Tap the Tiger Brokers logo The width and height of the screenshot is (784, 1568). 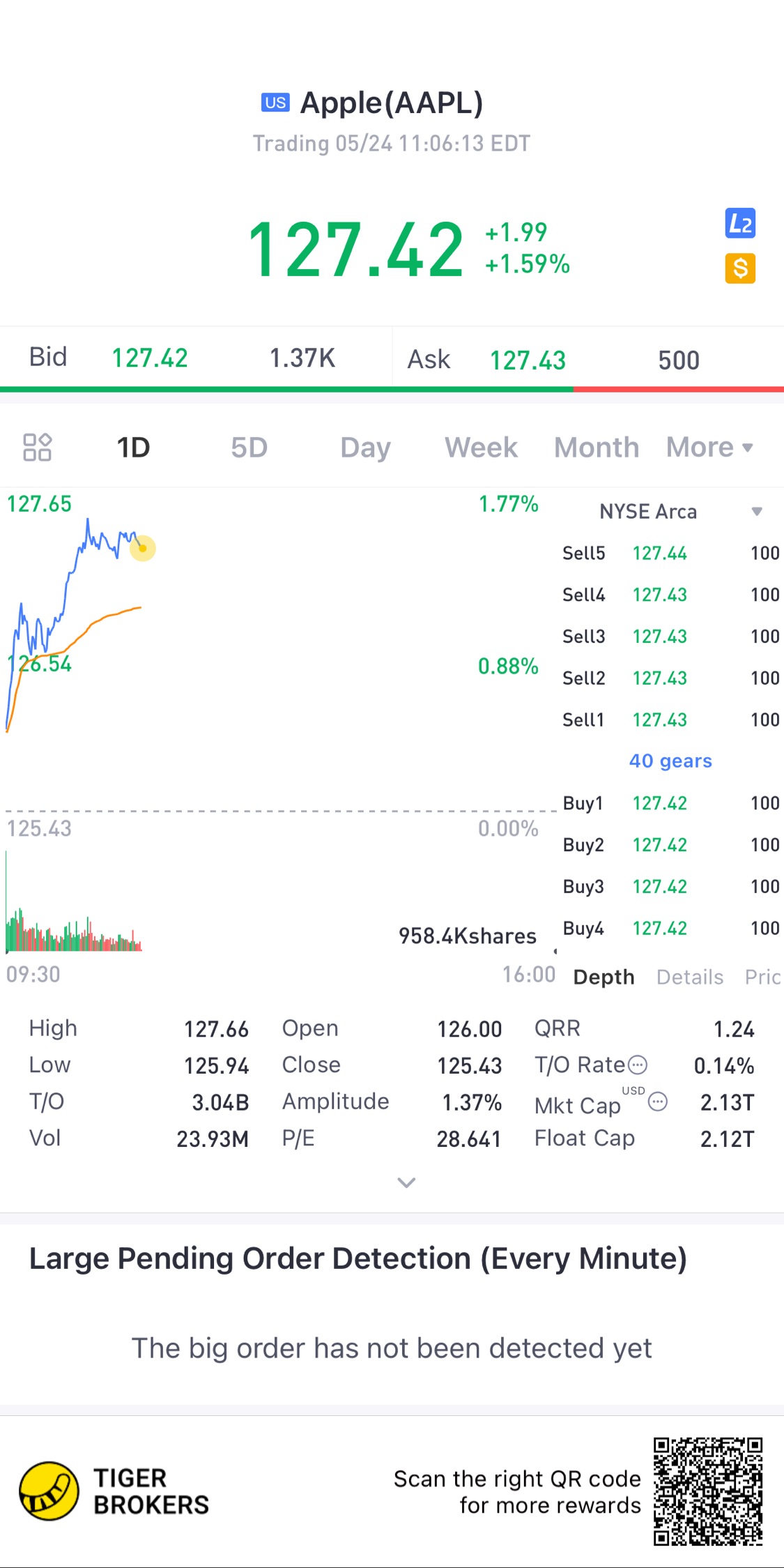coord(49,1491)
